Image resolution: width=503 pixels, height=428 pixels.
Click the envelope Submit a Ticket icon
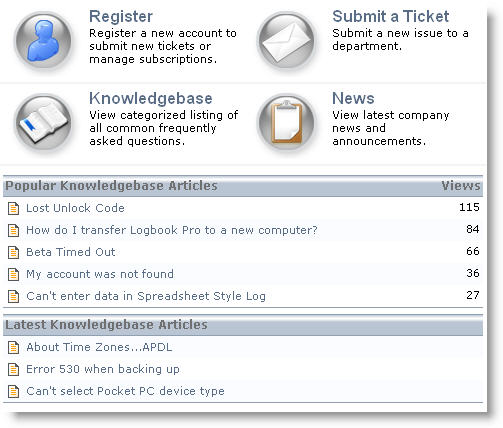click(x=286, y=41)
